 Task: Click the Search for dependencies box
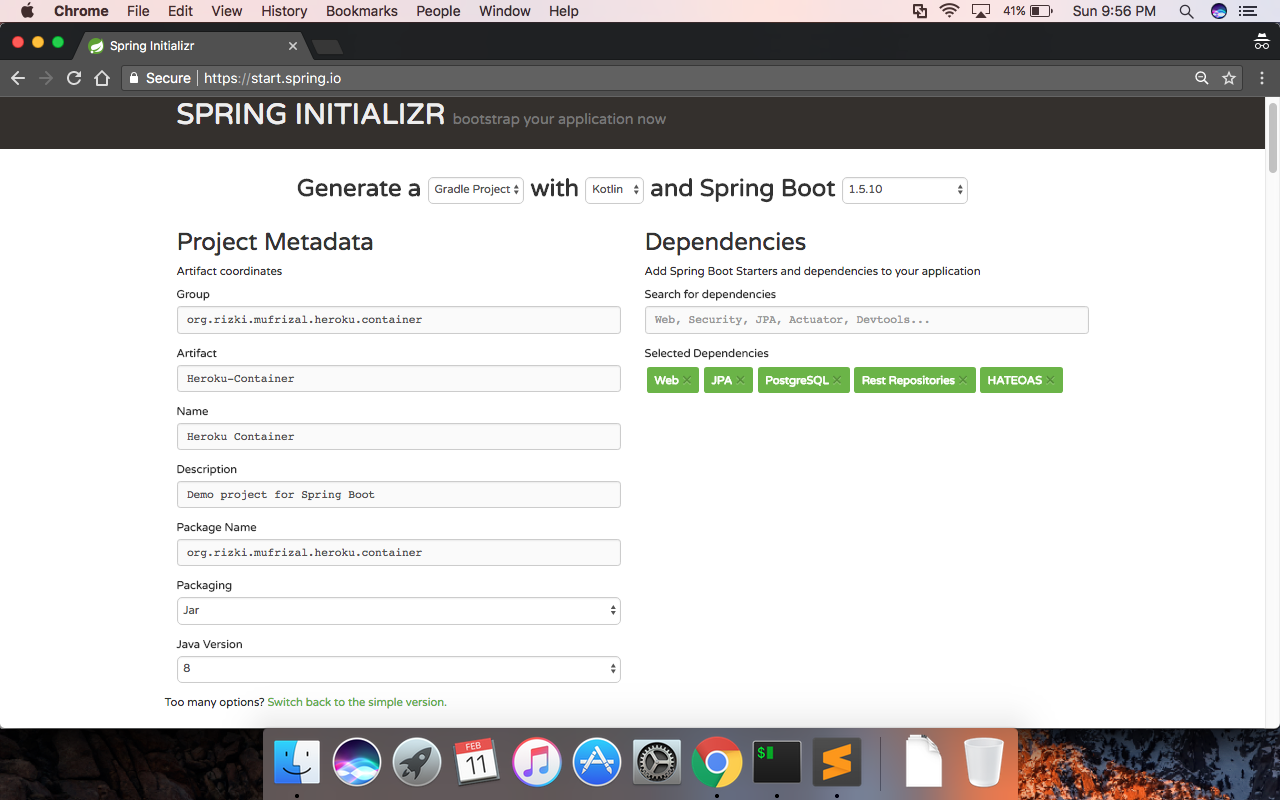[866, 320]
